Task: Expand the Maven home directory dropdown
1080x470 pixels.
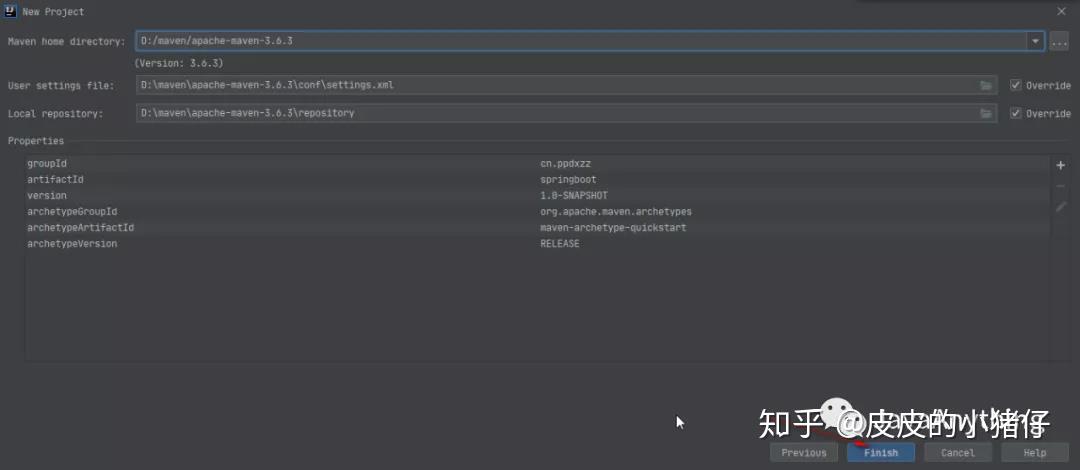Action: 1035,42
